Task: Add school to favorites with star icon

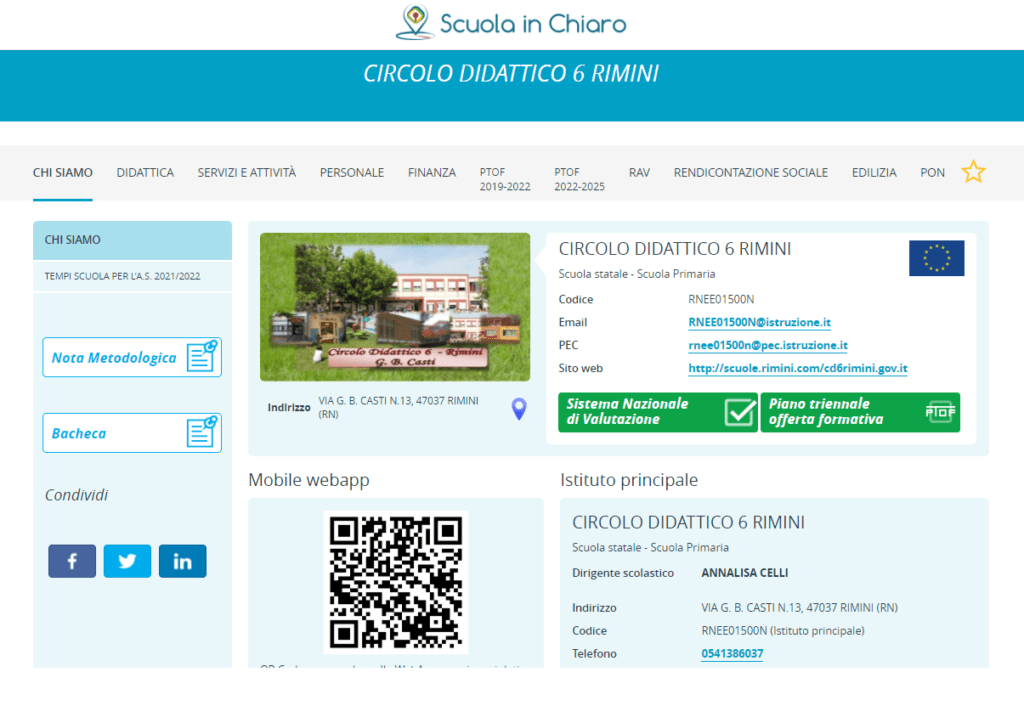Action: 973,172
